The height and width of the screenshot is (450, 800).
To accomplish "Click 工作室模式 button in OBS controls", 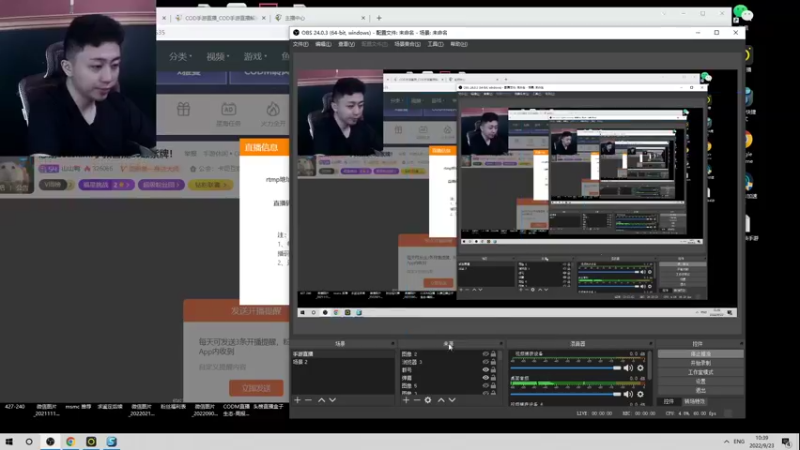I will tap(700, 372).
